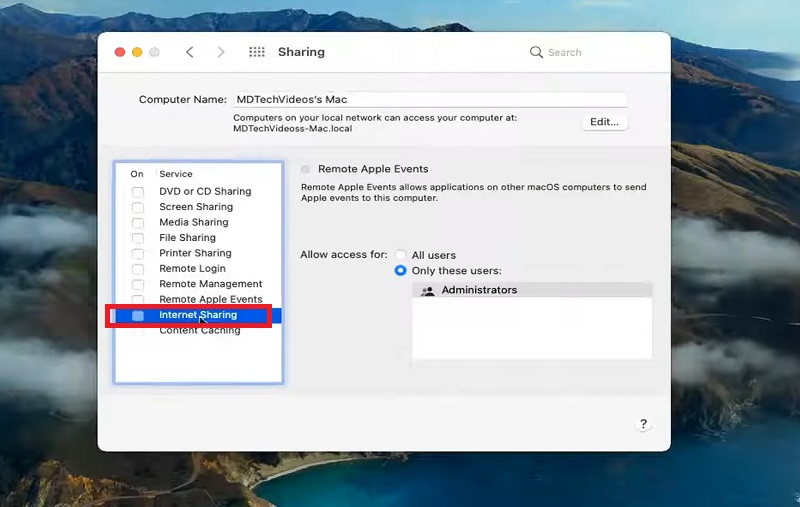
Task: Select Media Sharing service row
Action: point(193,222)
